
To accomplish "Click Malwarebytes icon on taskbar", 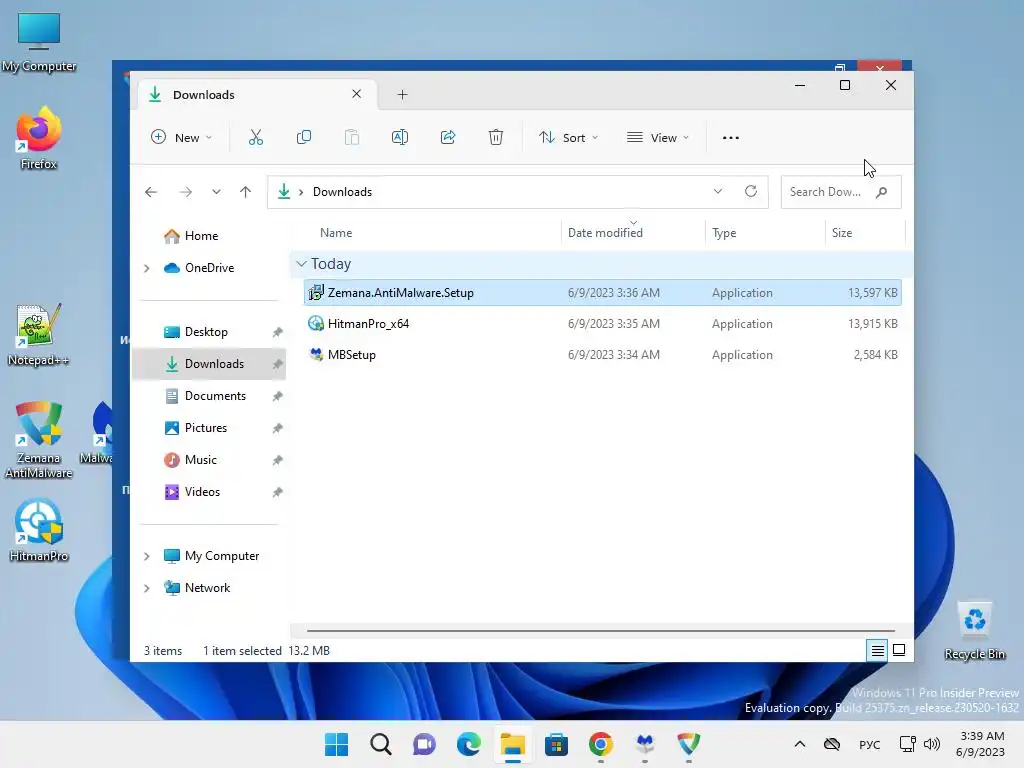I will tap(645, 744).
